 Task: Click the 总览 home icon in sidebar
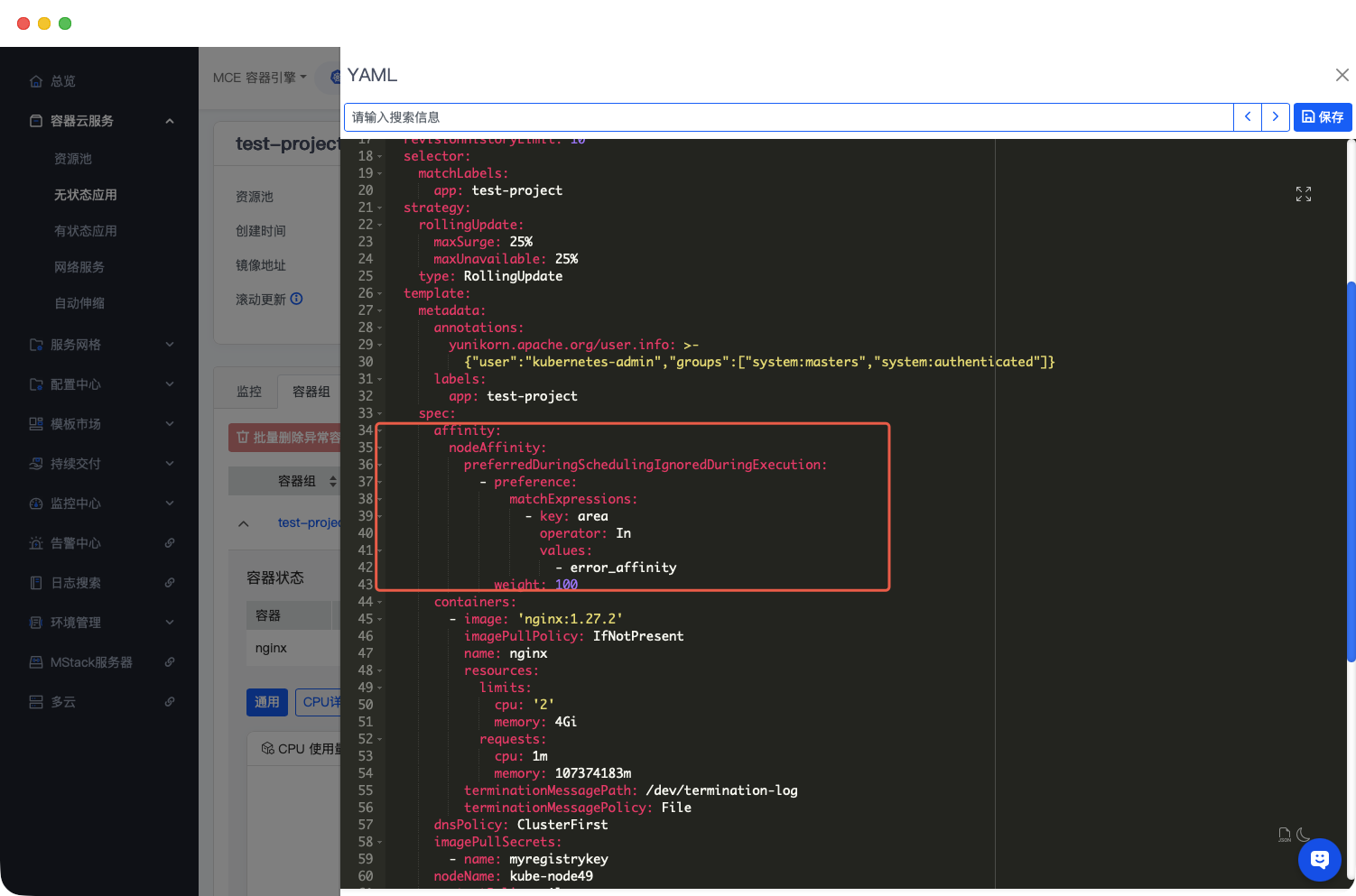tap(36, 81)
